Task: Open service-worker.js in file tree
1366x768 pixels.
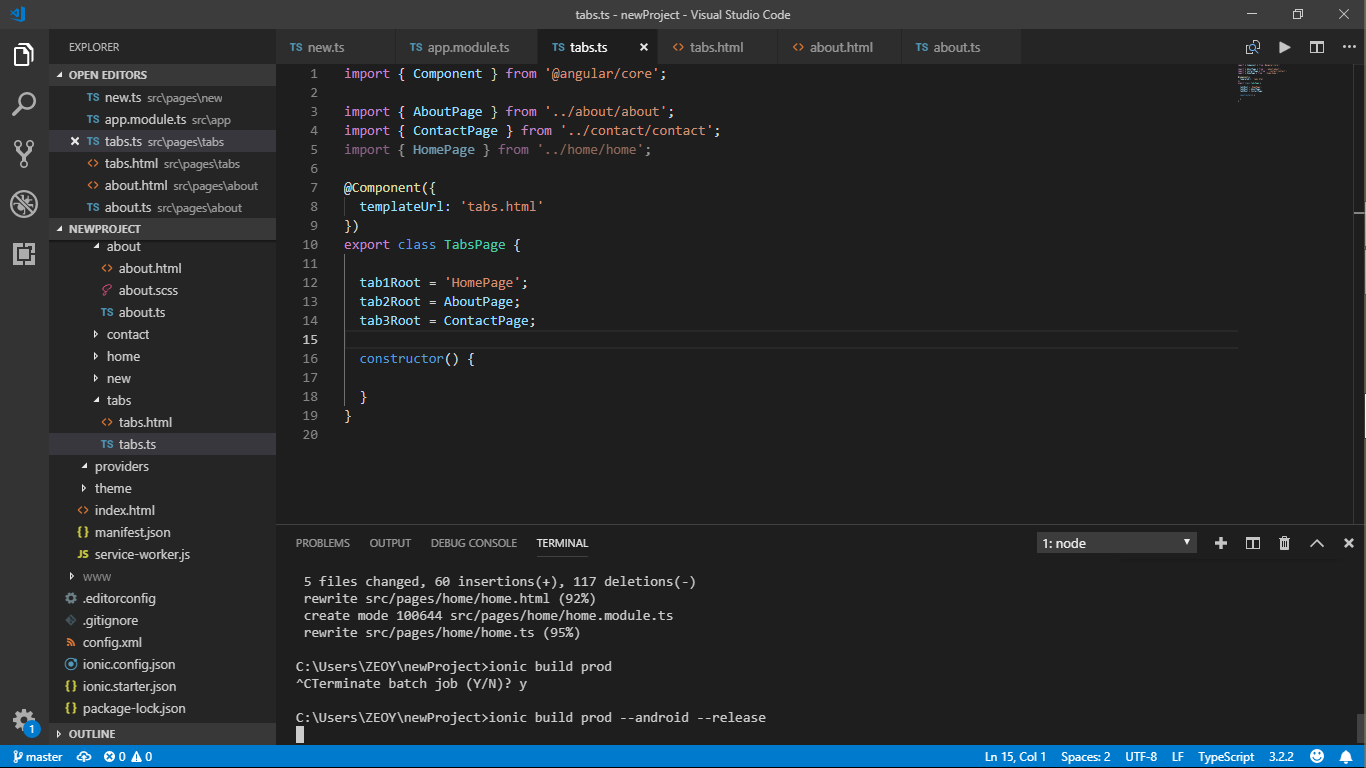Action: tap(142, 555)
